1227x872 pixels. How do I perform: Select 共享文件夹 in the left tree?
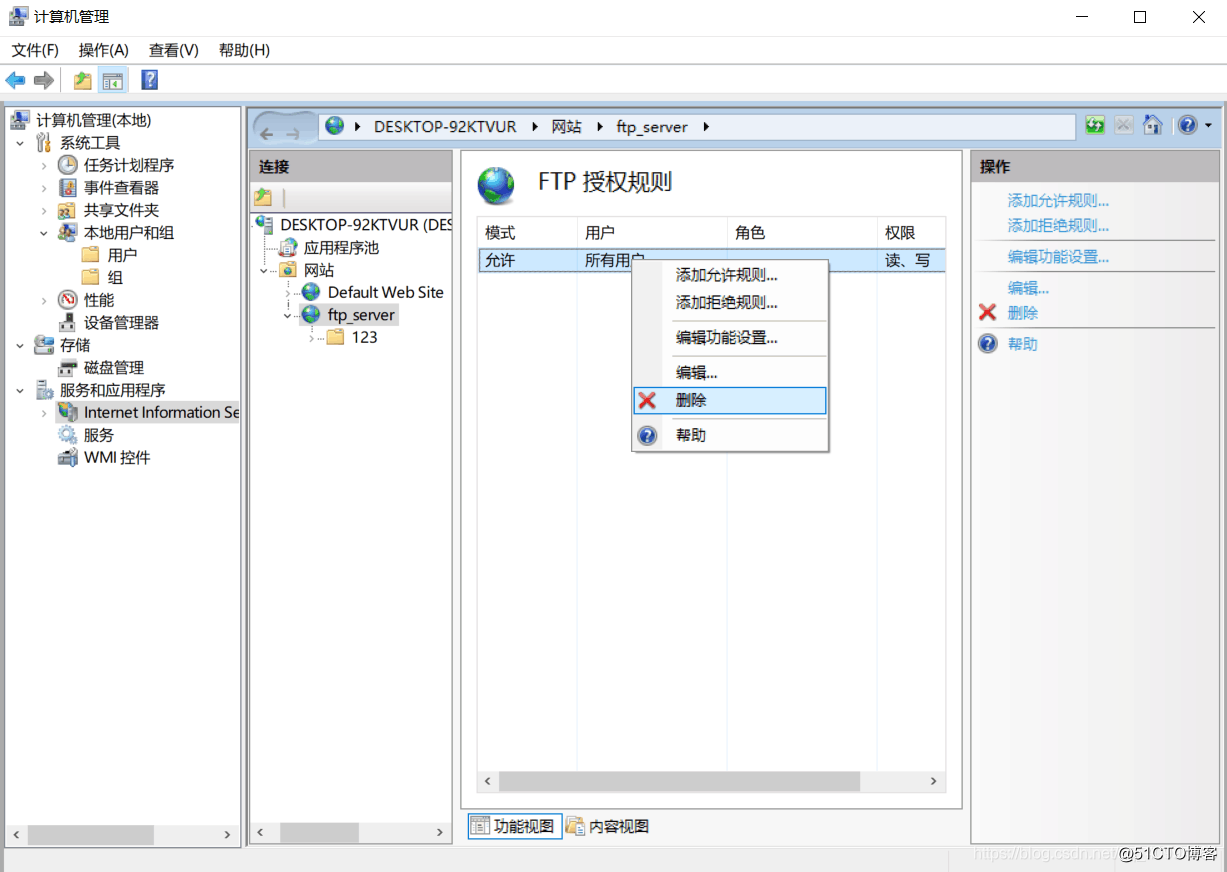coord(121,210)
